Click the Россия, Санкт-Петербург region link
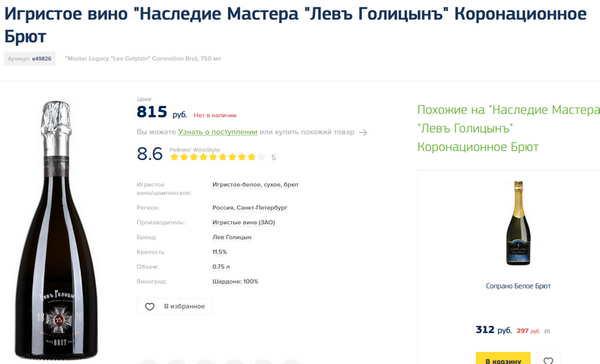 [x=250, y=207]
